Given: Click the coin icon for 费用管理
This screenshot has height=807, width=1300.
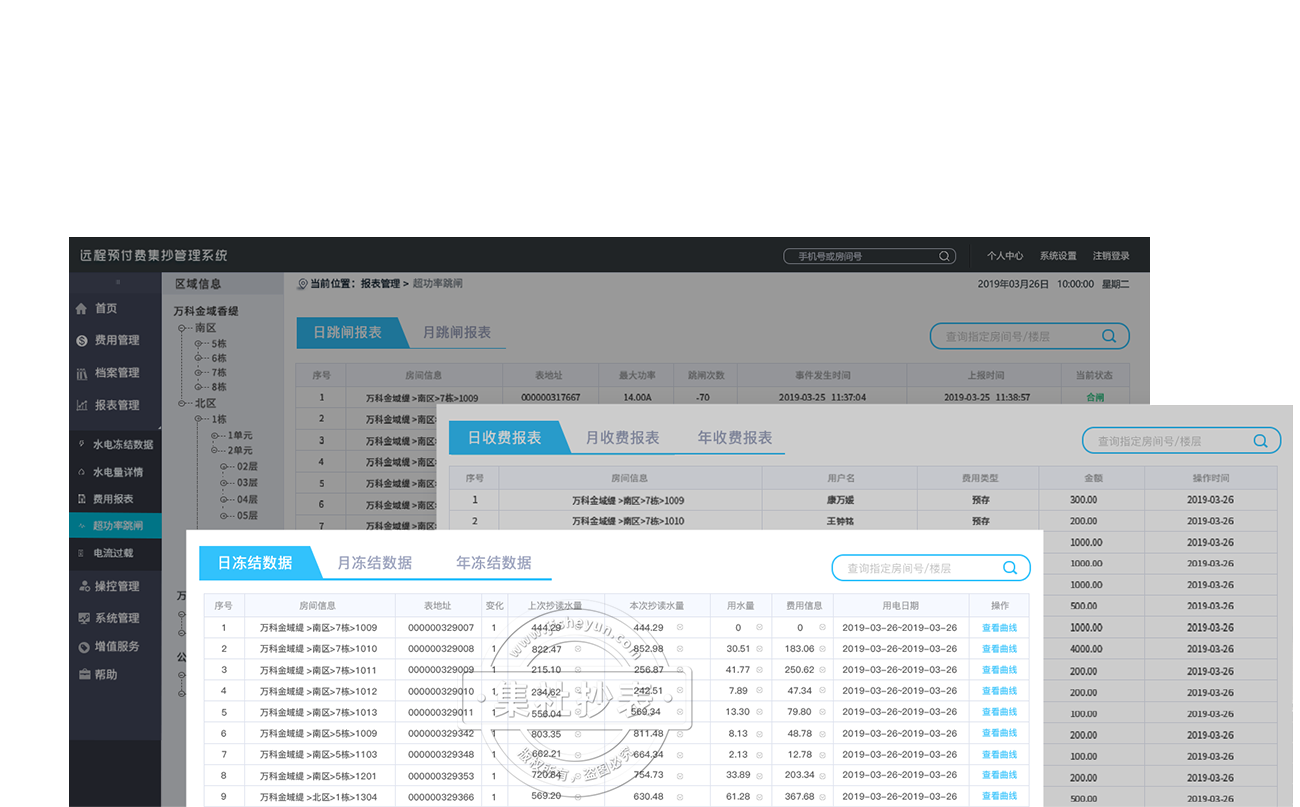Looking at the screenshot, I should (x=82, y=341).
